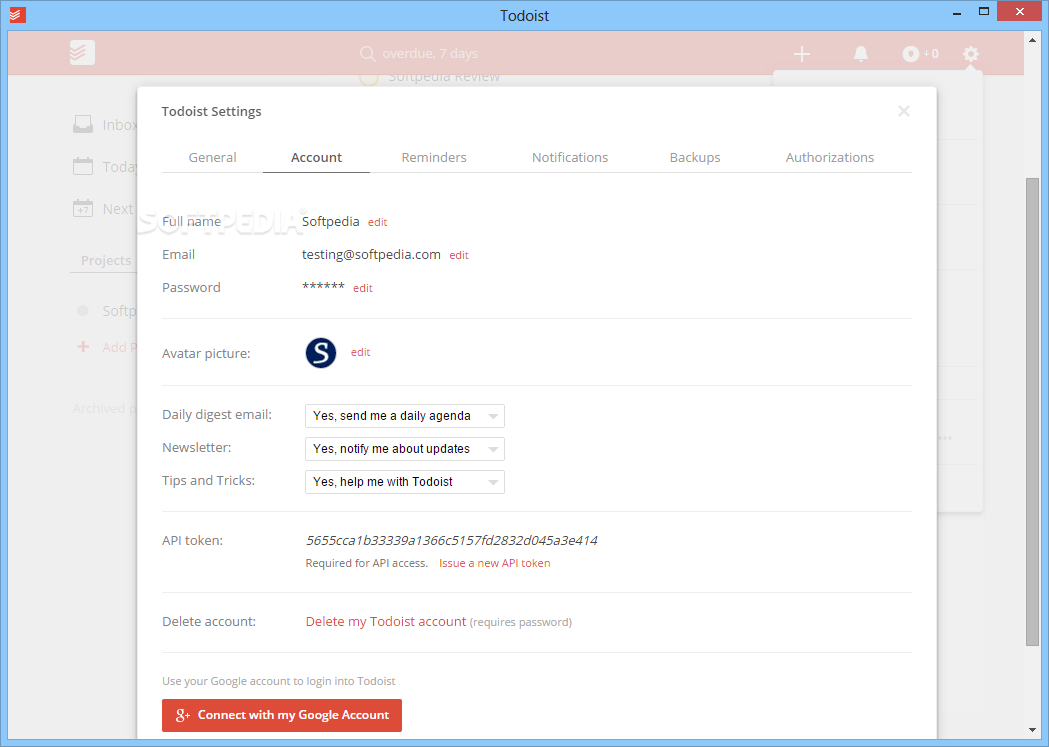Click Issue a new API token
The height and width of the screenshot is (747, 1049).
pyautogui.click(x=494, y=563)
